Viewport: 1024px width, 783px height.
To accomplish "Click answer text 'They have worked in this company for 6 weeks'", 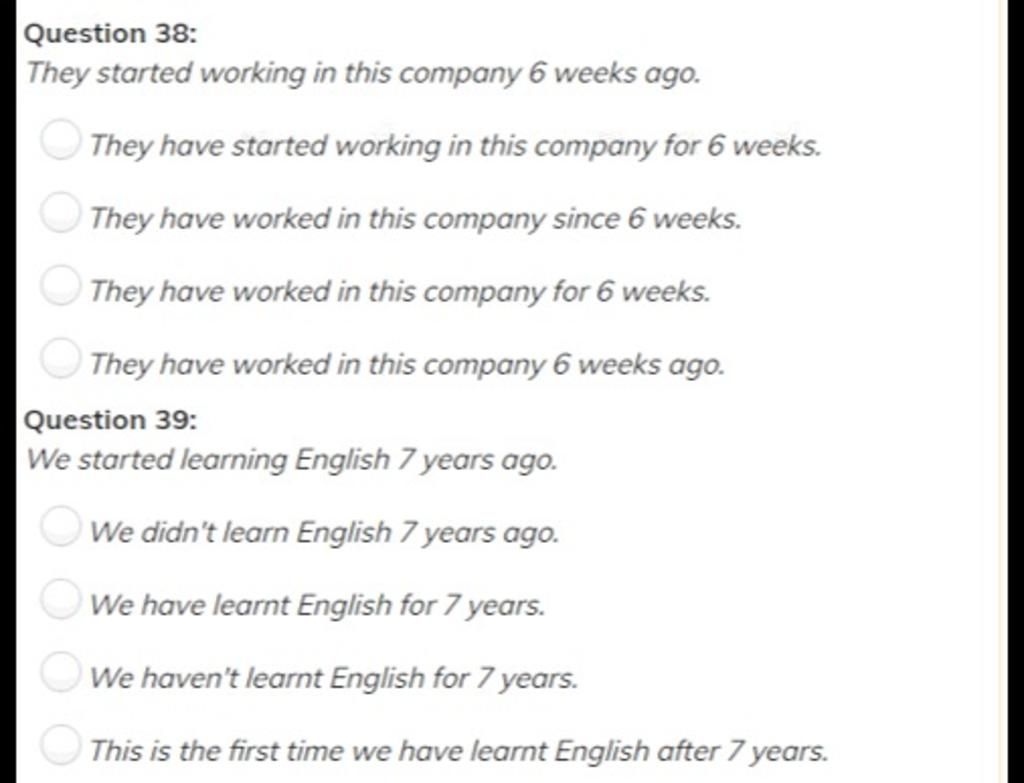I will coord(400,292).
